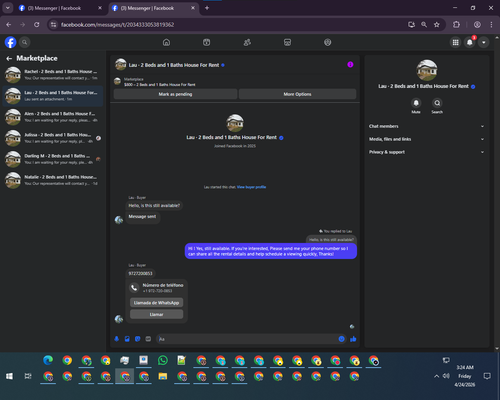Open the Marketplace storefront icon in top navigation

[x=287, y=42]
